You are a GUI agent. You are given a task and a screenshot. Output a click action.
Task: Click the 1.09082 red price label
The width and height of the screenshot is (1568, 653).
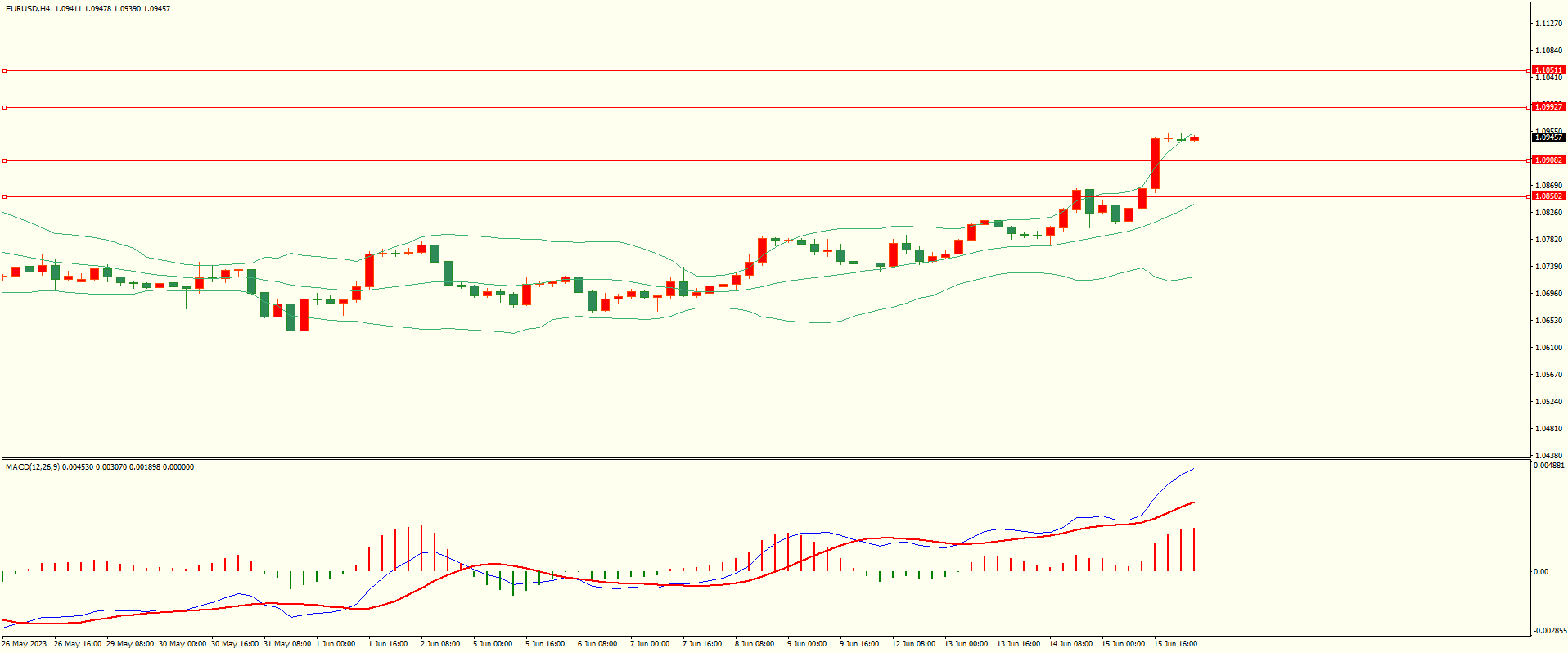tap(1548, 160)
